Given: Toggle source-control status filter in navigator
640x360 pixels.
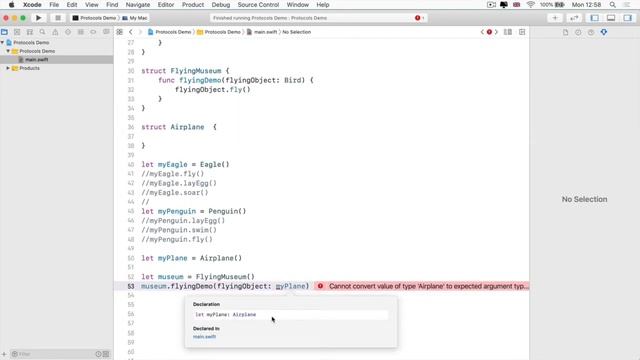Looking at the screenshot, I should click(x=106, y=354).
